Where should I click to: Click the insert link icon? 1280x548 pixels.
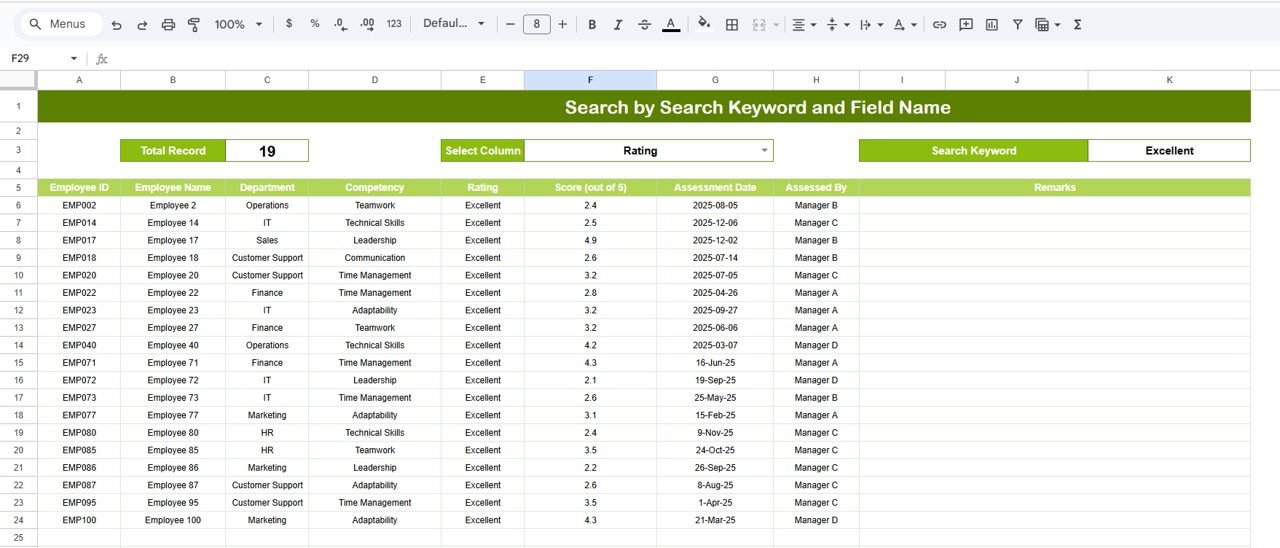coord(939,24)
